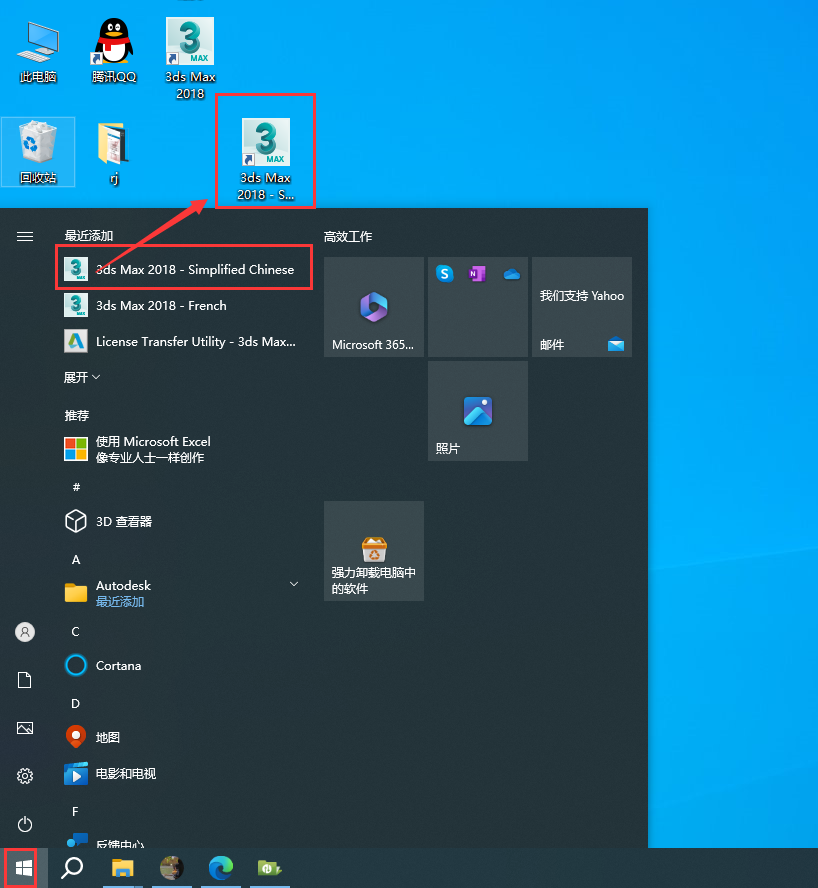Open 使用 Microsoft Excel recommendation
Screen dimensions: 818x888
pos(184,449)
